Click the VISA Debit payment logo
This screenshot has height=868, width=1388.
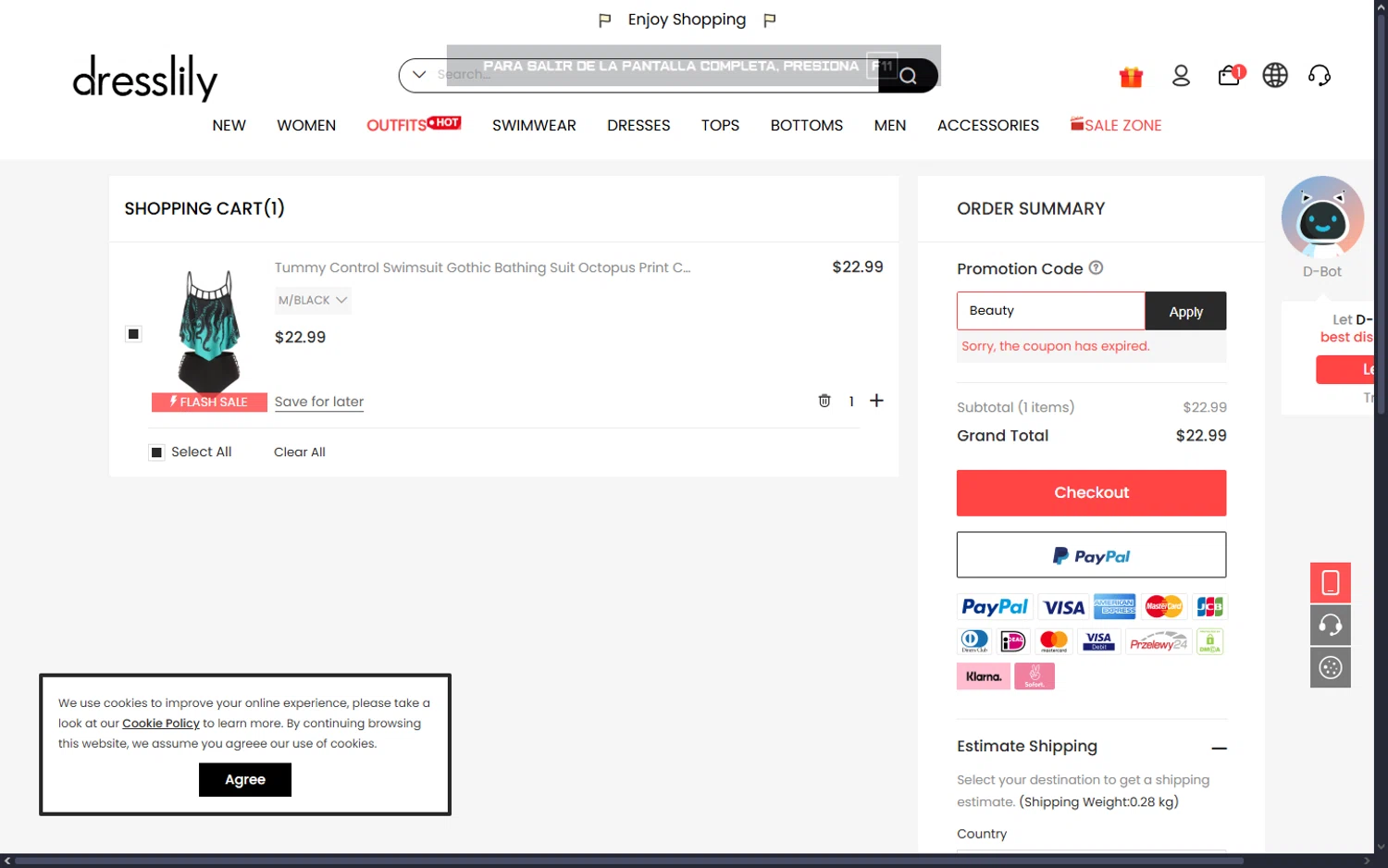click(x=1098, y=641)
